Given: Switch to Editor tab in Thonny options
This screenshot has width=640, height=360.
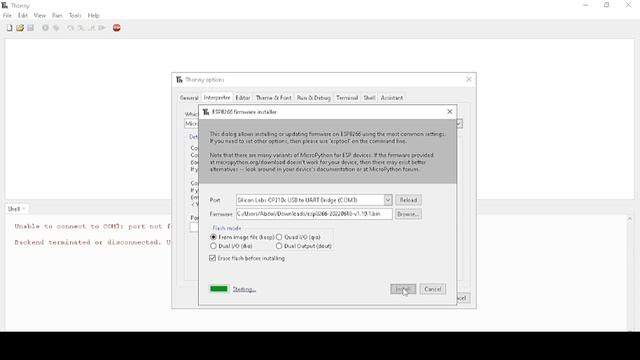Looking at the screenshot, I should click(x=243, y=98).
